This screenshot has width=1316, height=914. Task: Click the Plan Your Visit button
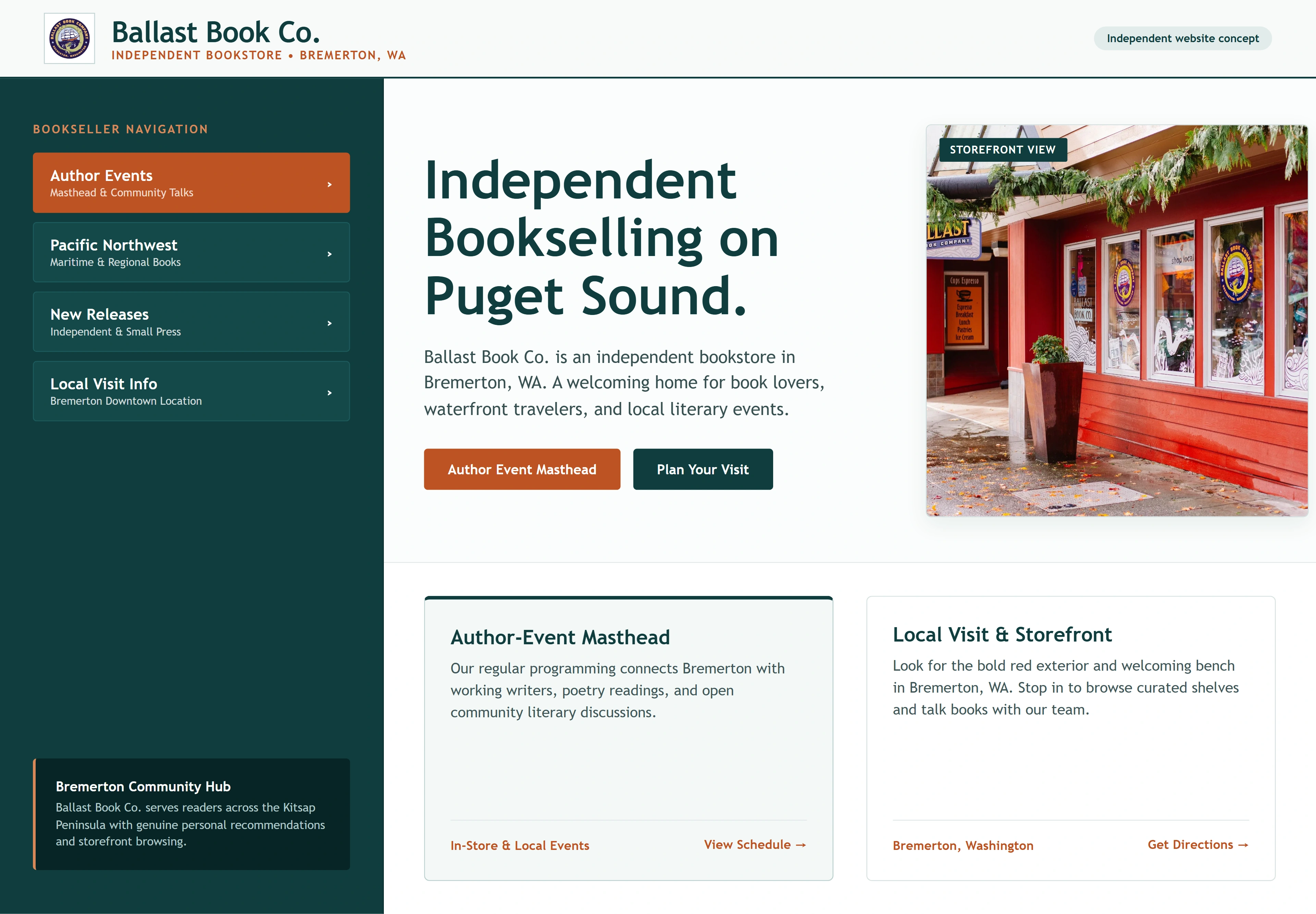pyautogui.click(x=703, y=469)
